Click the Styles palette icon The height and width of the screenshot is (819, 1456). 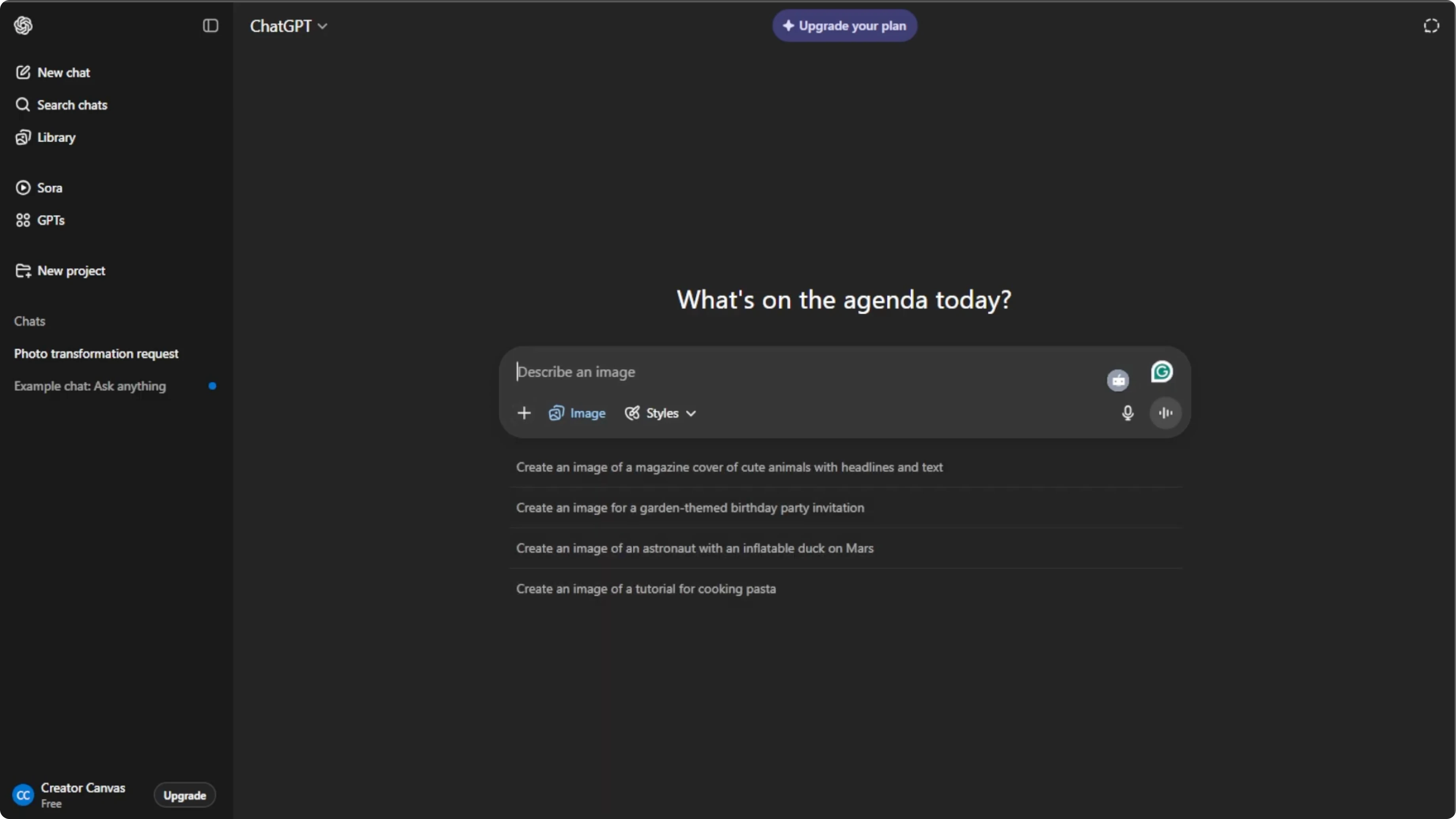click(632, 413)
